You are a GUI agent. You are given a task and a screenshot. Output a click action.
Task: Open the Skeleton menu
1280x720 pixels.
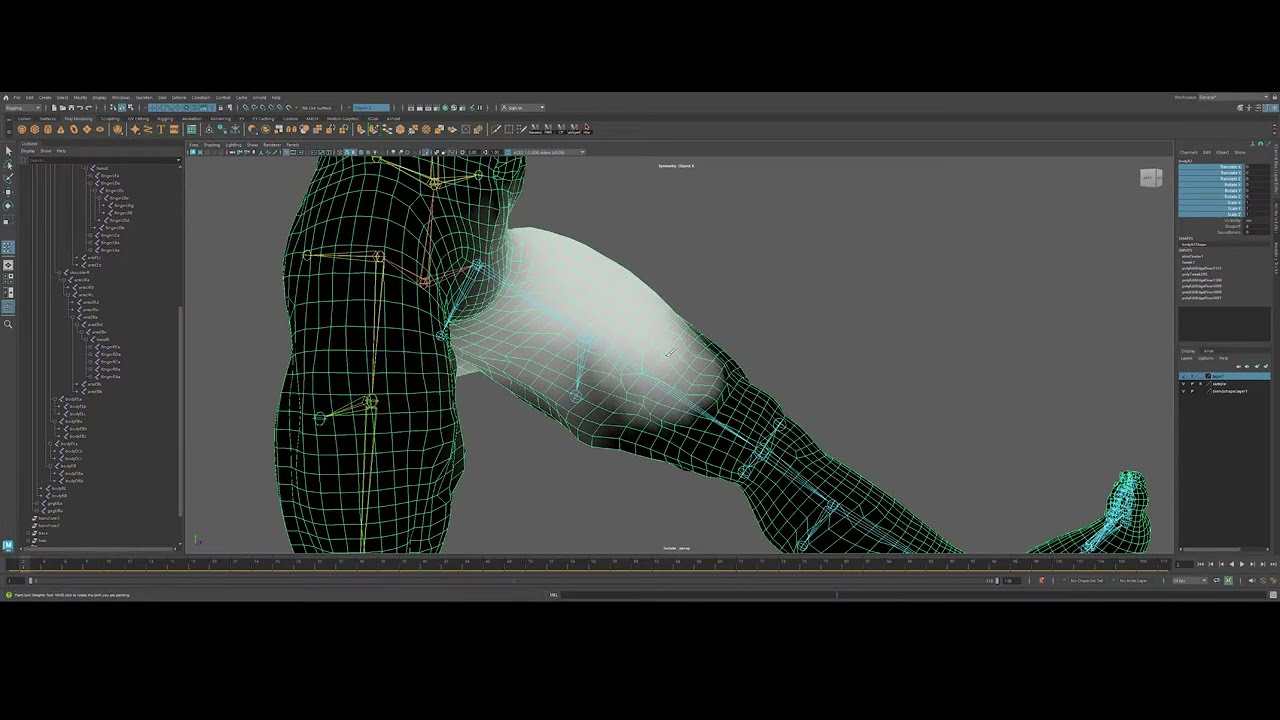[144, 97]
